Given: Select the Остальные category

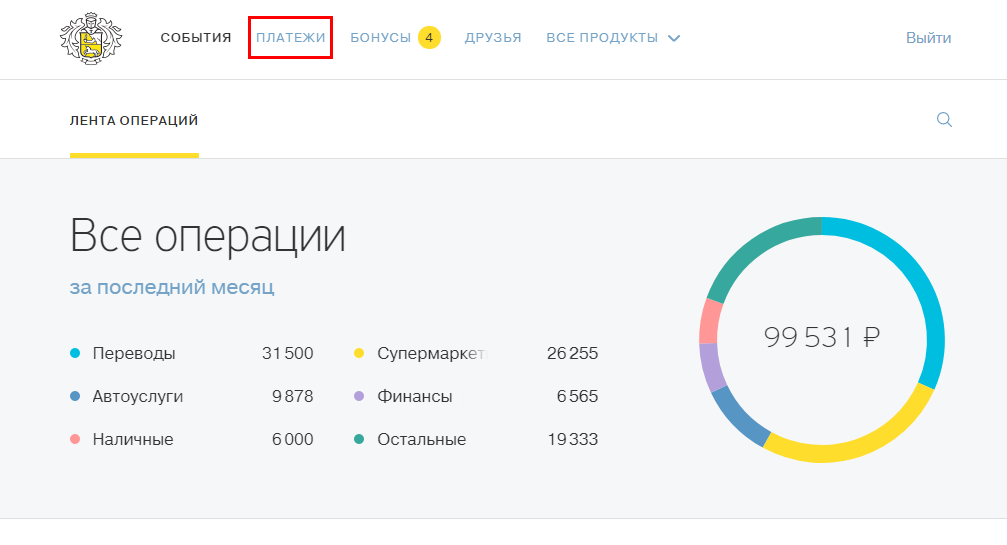Looking at the screenshot, I should coord(421,439).
